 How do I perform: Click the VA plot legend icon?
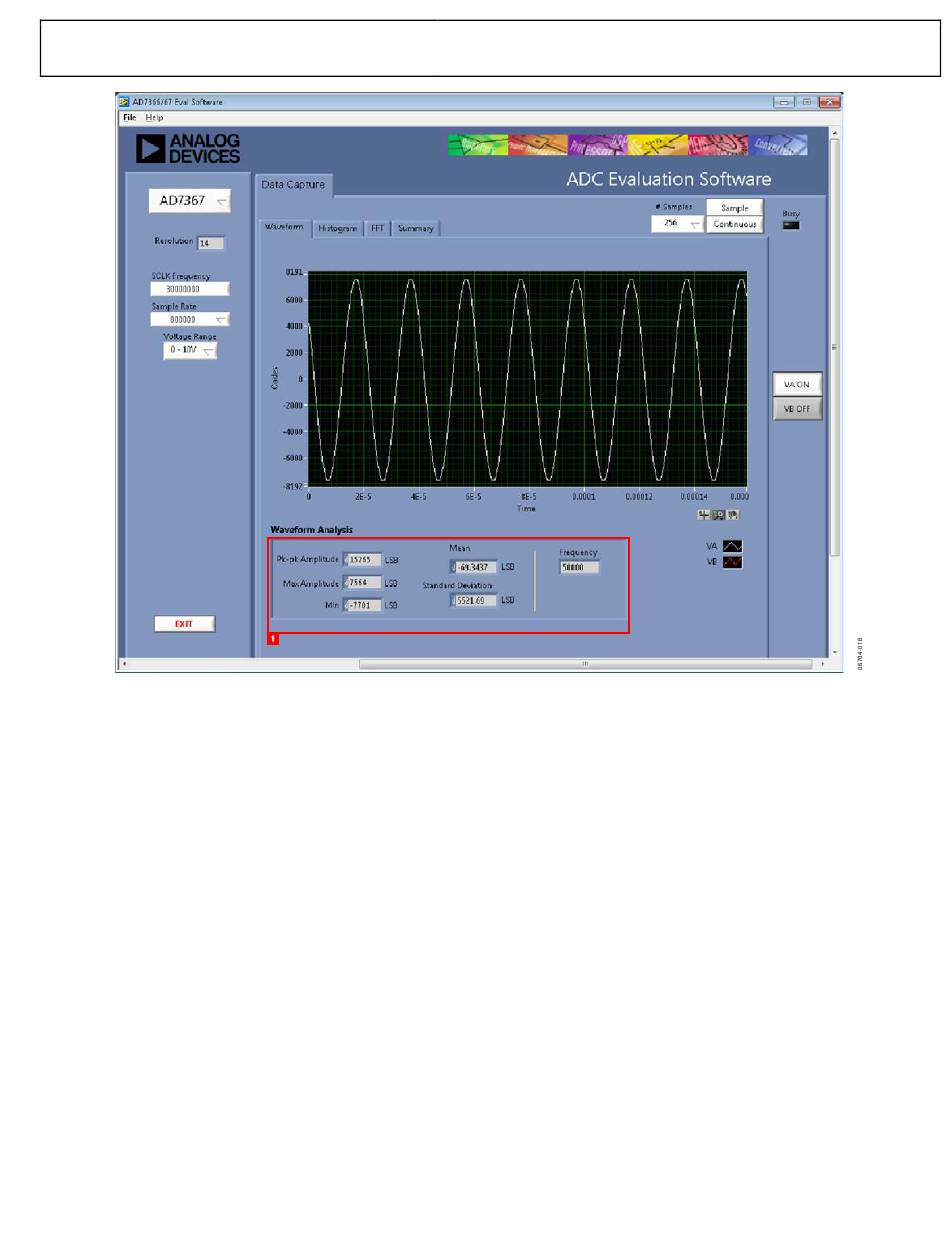[732, 546]
